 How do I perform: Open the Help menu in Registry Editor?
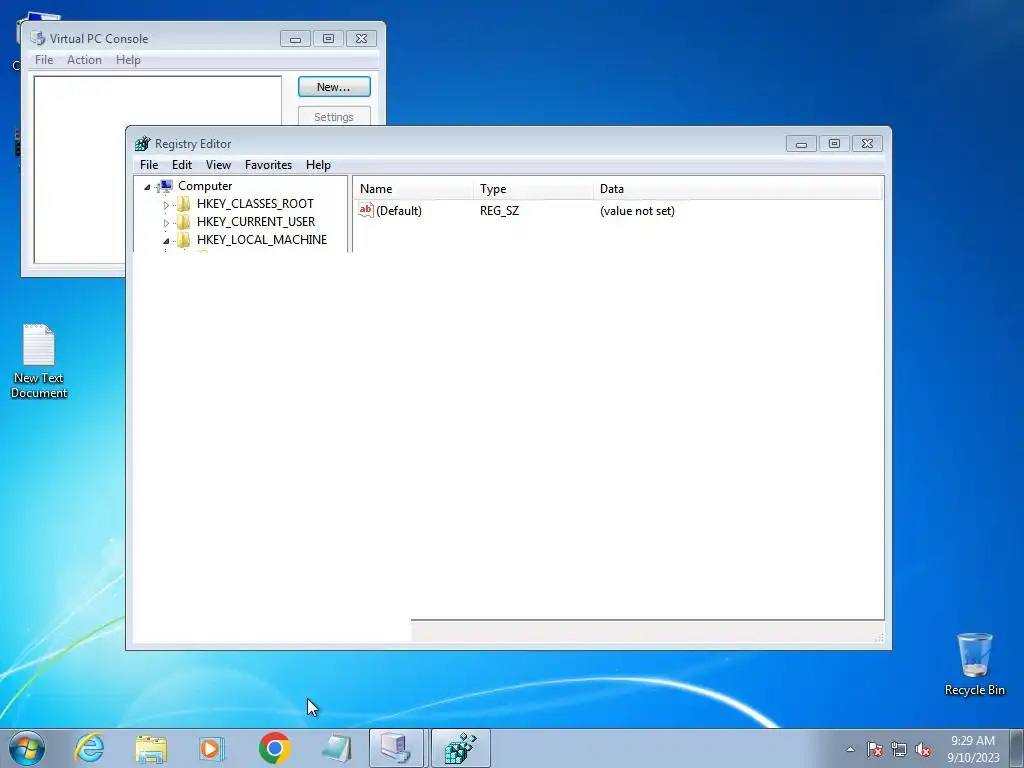318,165
